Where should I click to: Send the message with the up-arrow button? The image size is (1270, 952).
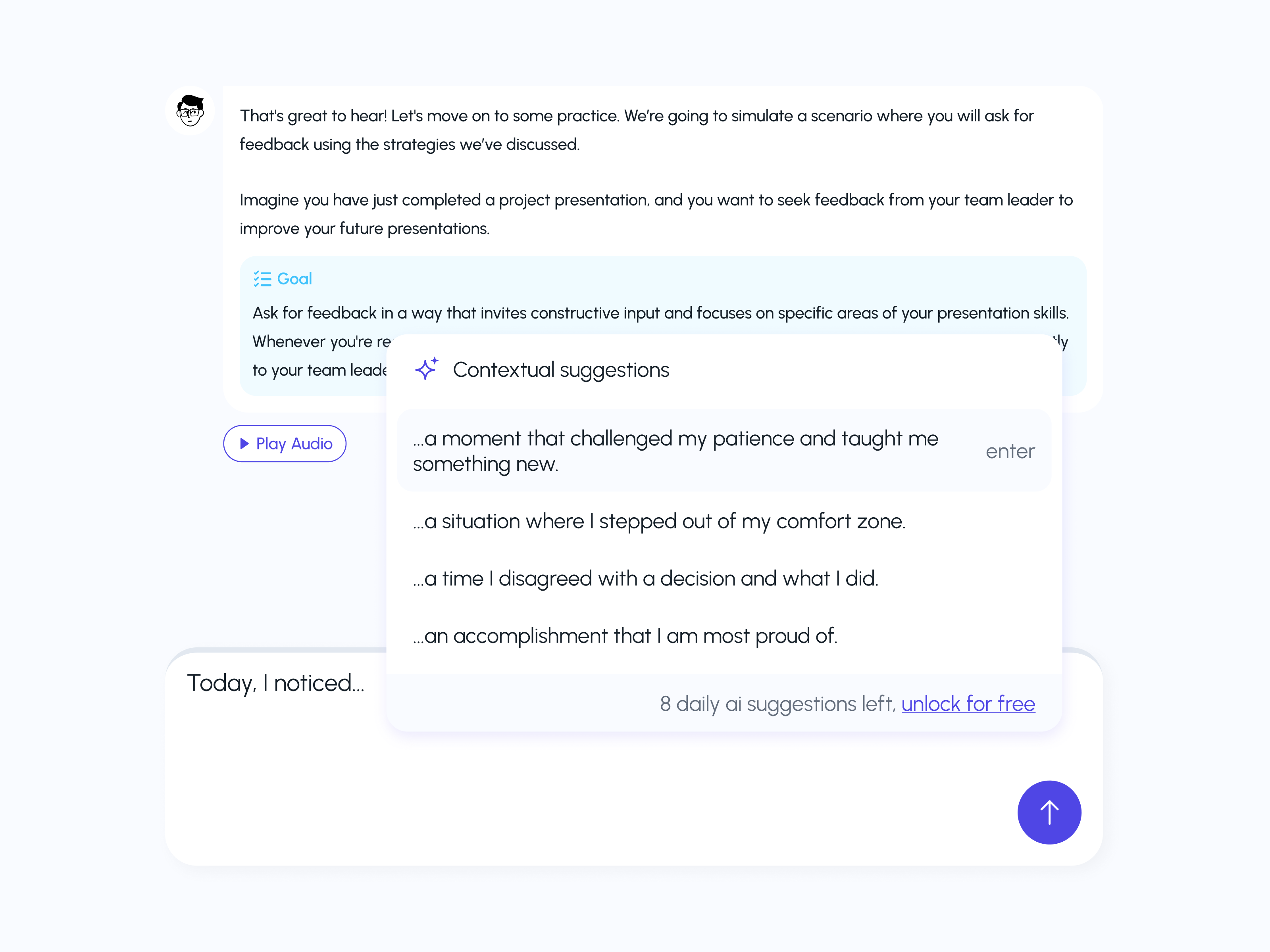pos(1049,812)
